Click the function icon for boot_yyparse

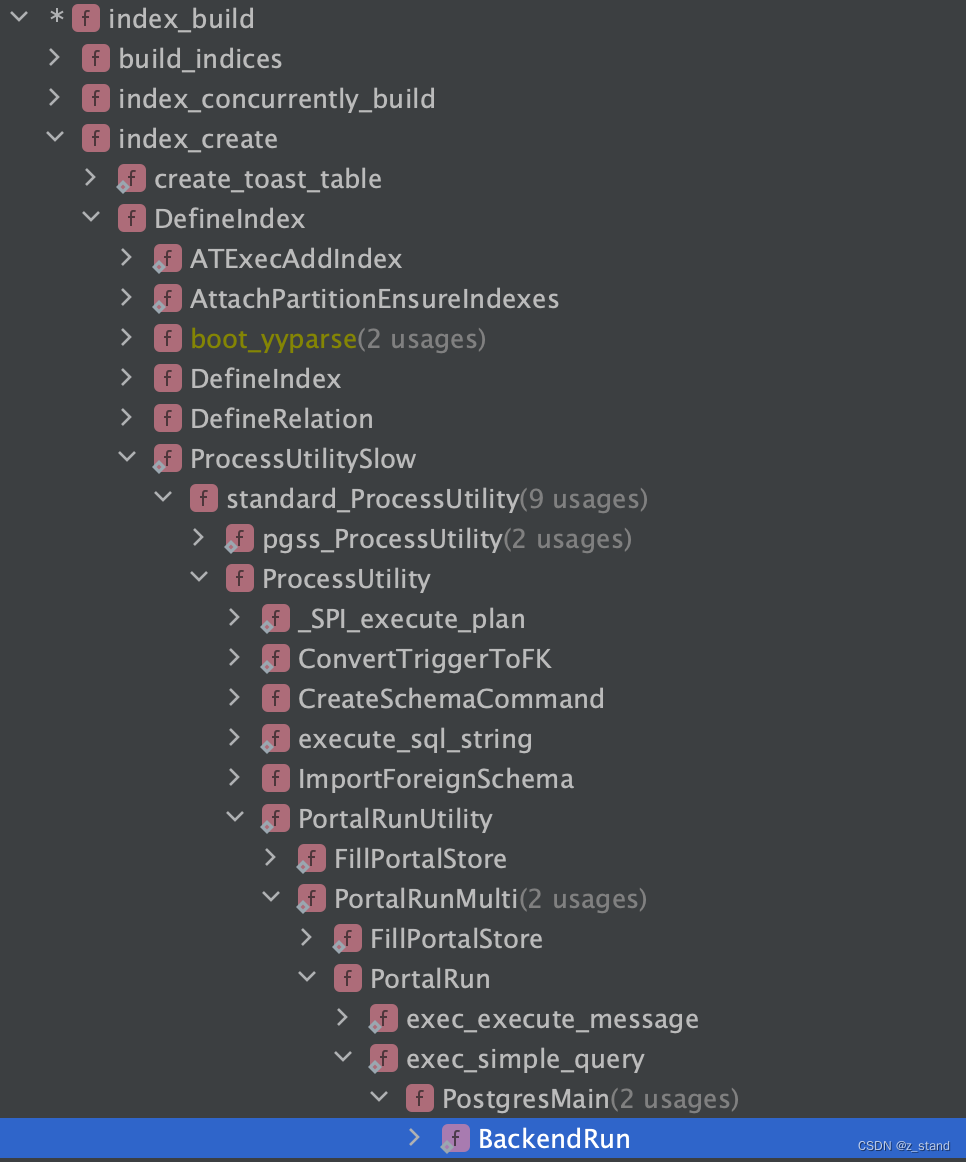tap(168, 338)
